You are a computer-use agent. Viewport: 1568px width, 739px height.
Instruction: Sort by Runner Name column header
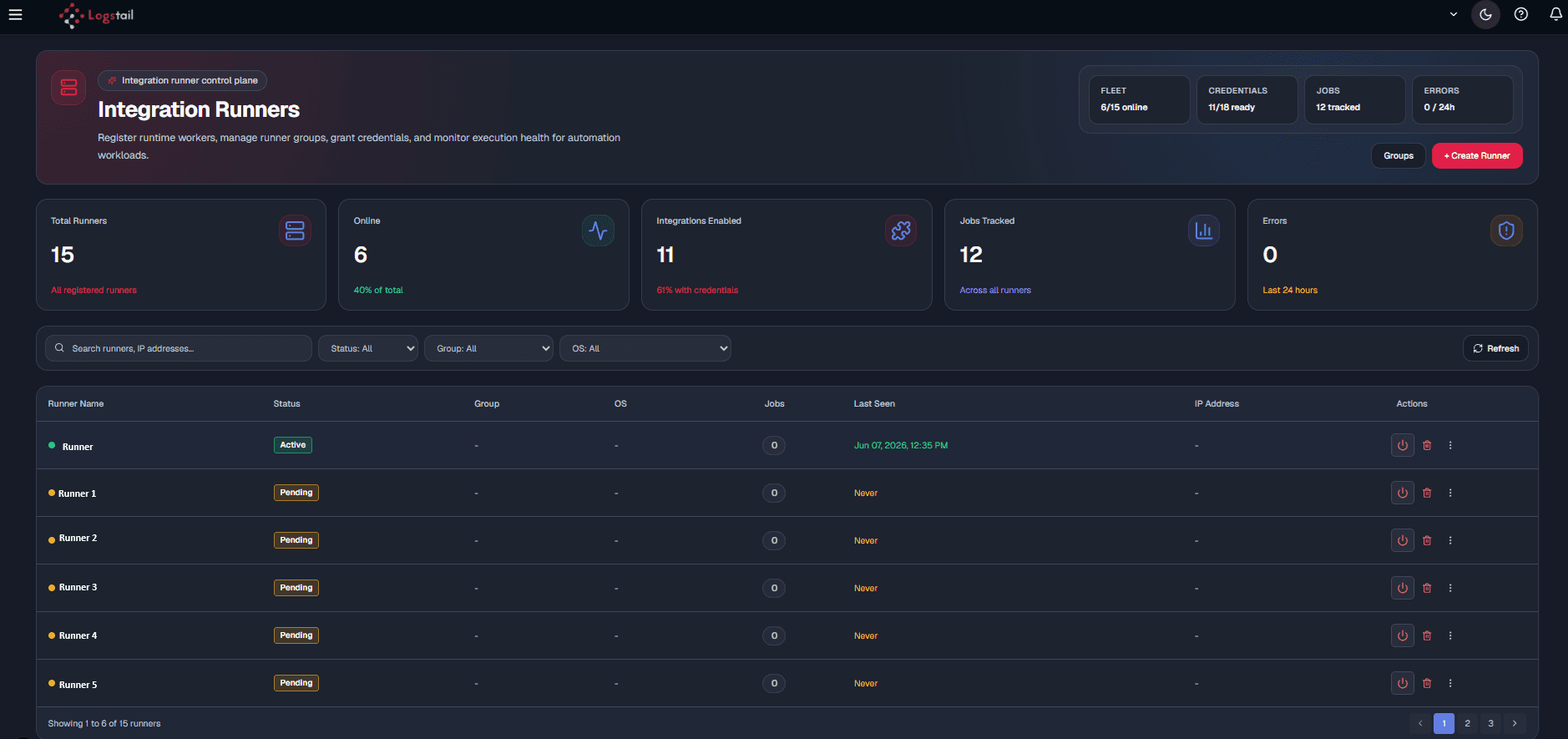point(76,403)
